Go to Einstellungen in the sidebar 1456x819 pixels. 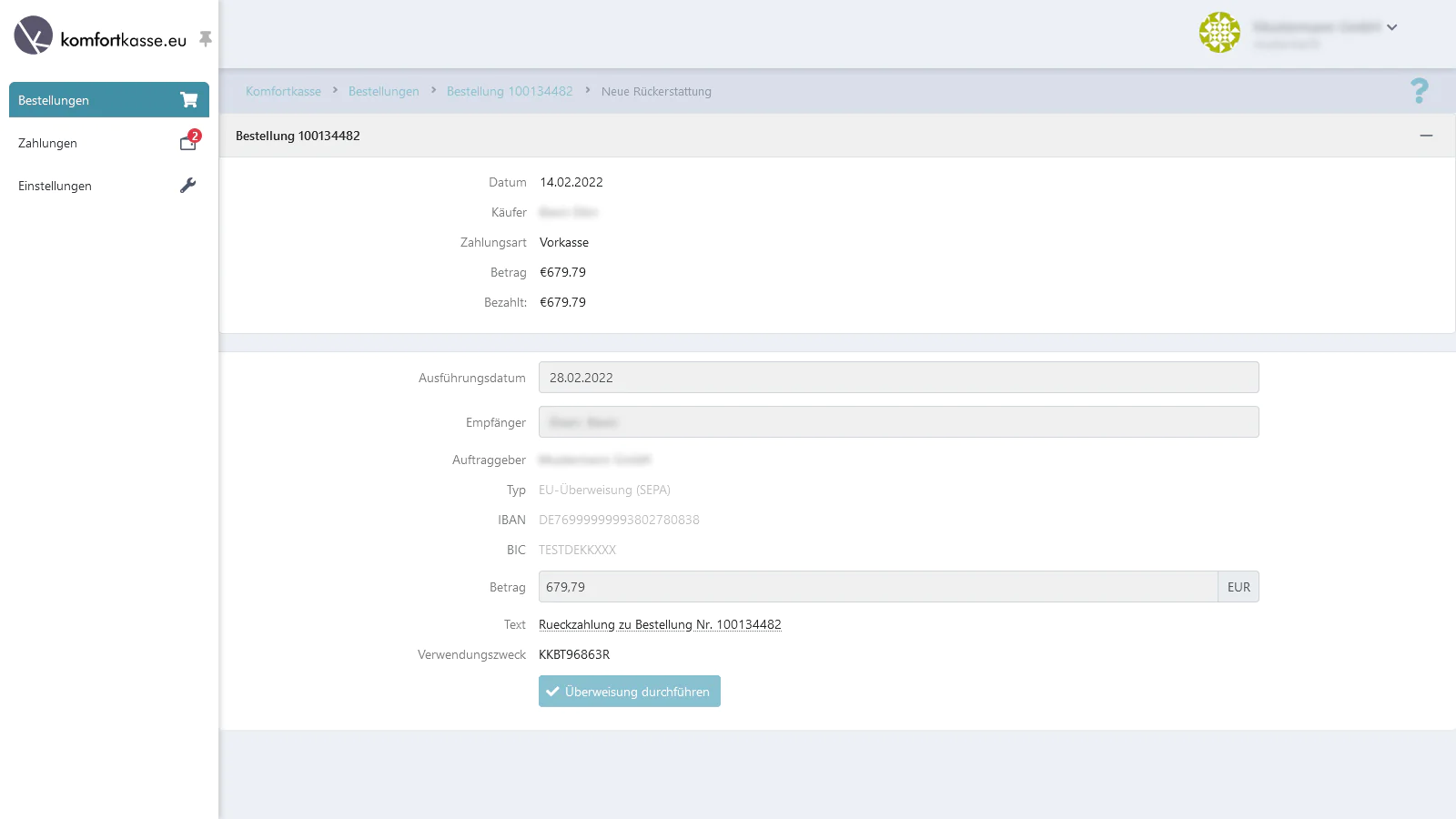click(56, 186)
